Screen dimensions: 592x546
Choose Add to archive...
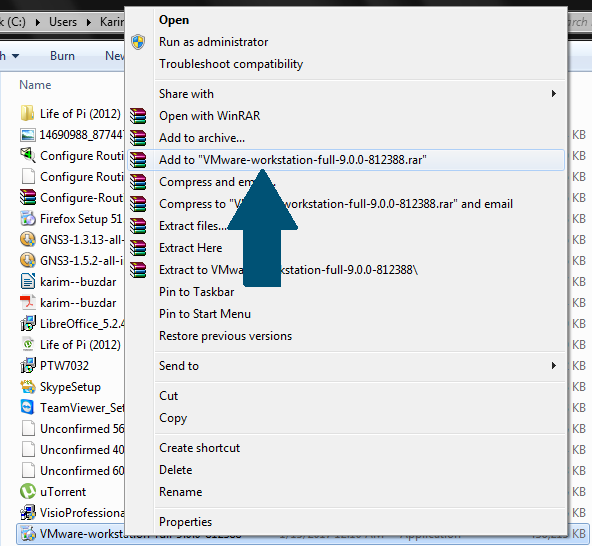coord(345,138)
